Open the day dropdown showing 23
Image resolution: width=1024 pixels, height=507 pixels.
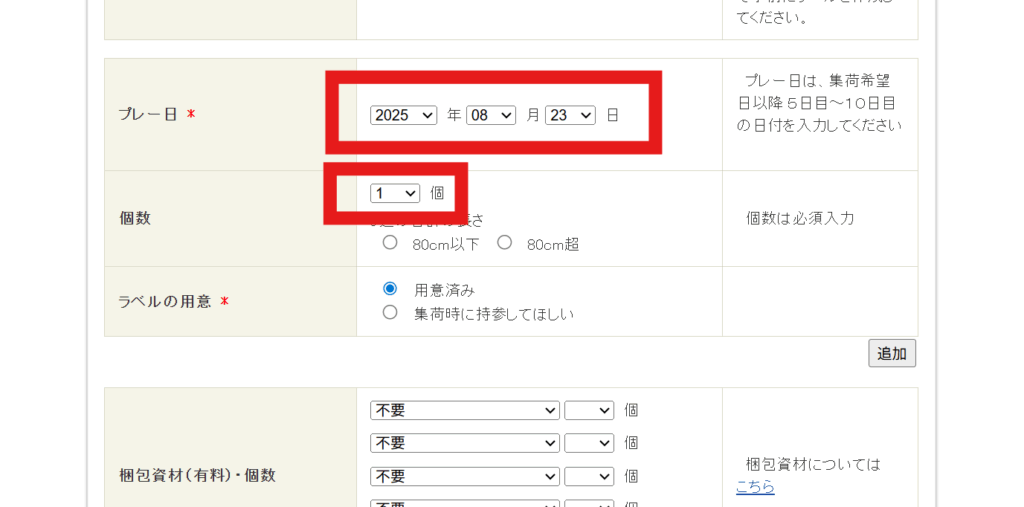point(570,116)
